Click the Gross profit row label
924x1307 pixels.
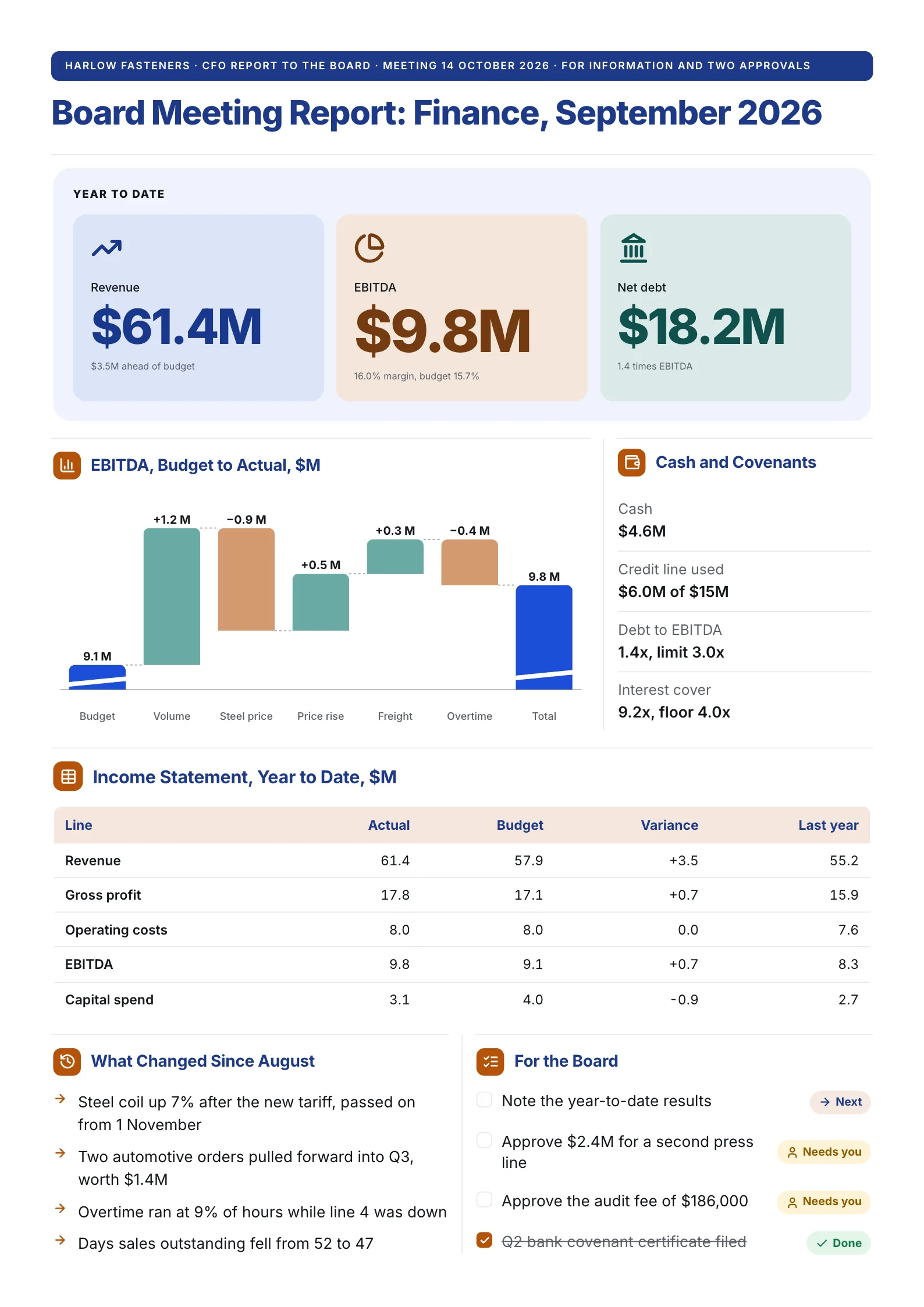coord(103,895)
